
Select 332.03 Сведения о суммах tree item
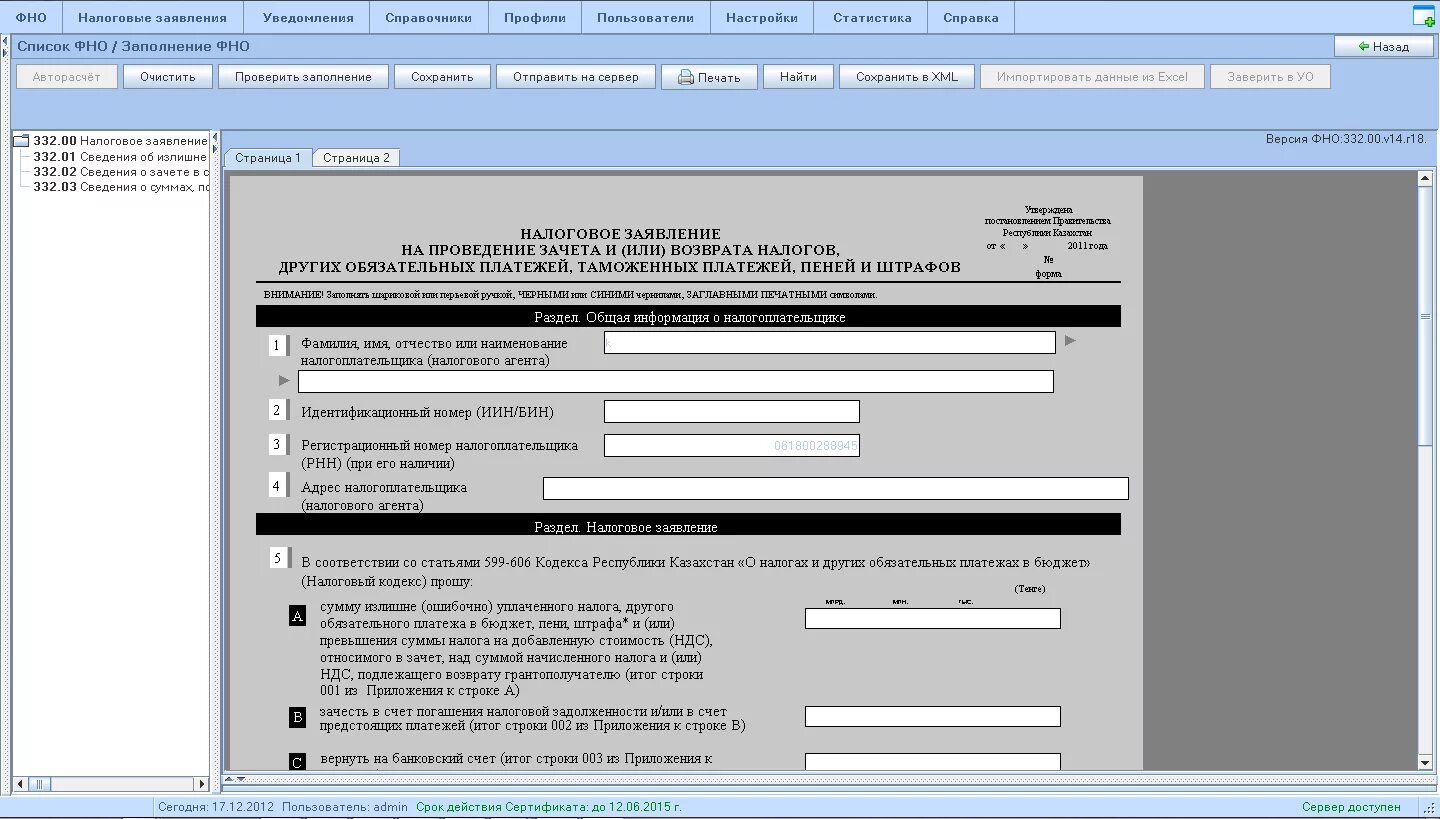click(x=120, y=186)
